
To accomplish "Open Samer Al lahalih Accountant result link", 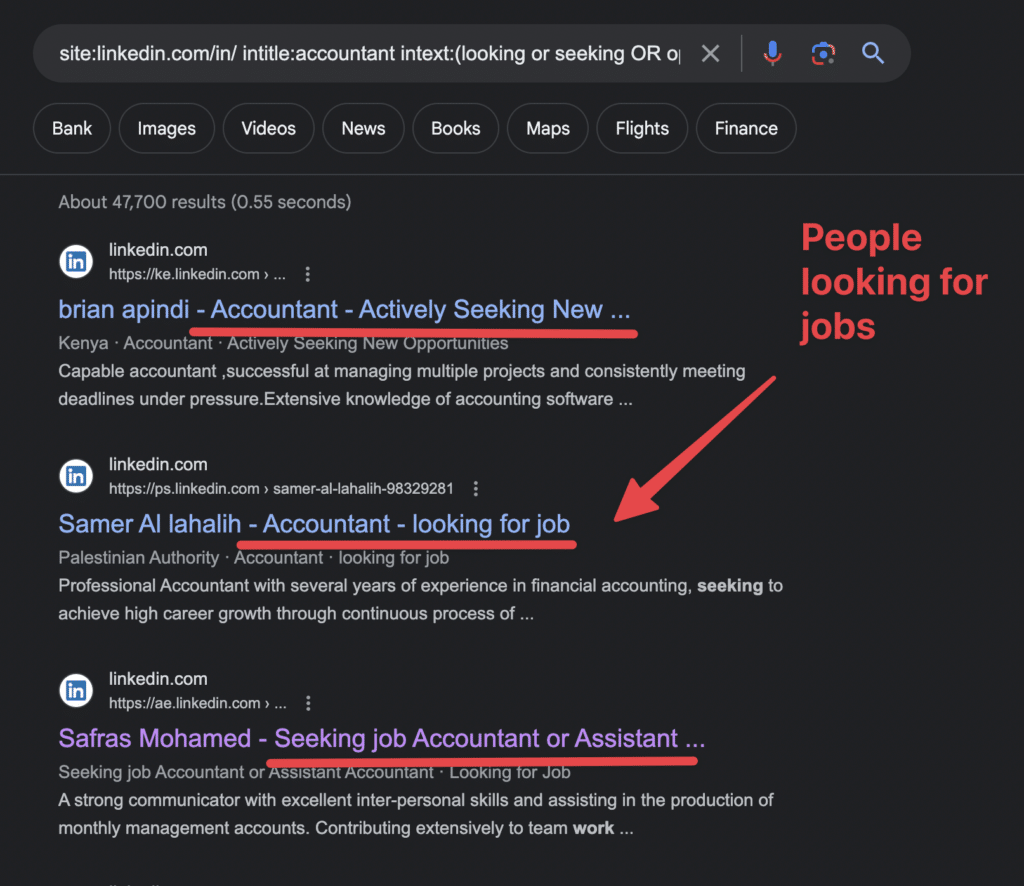I will (x=314, y=524).
